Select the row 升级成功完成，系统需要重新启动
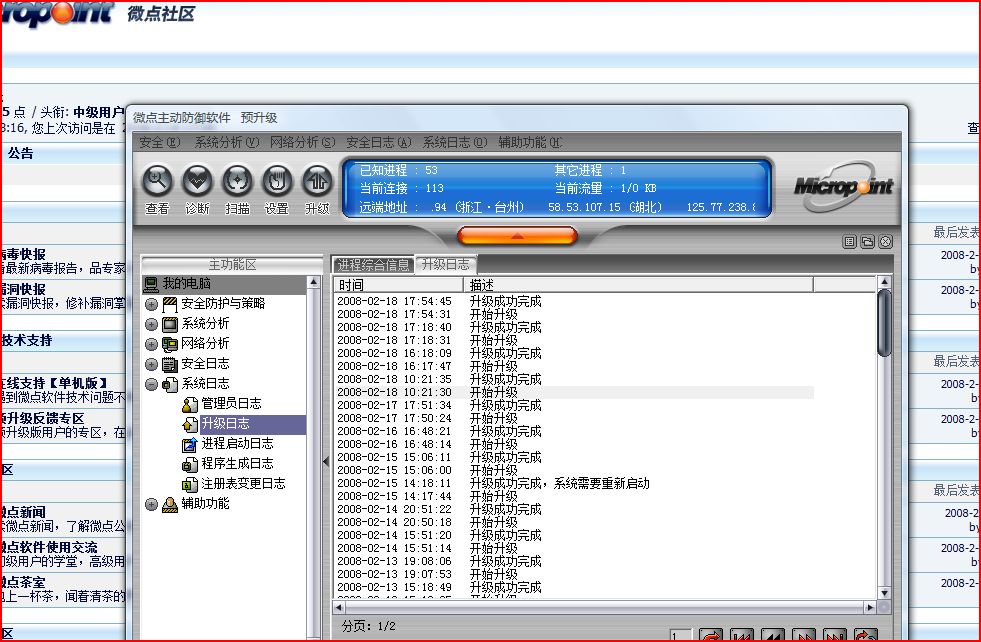 (x=574, y=483)
